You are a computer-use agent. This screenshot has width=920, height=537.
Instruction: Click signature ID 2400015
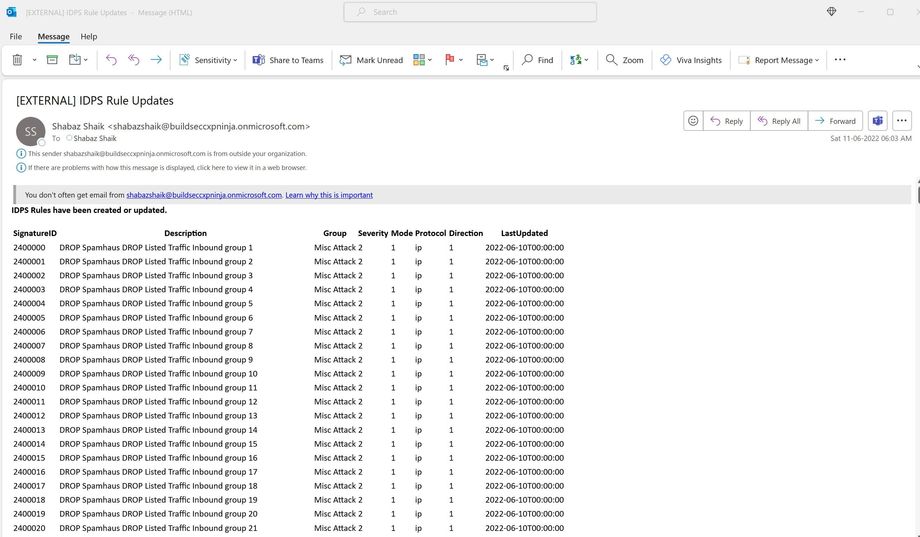click(x=29, y=458)
